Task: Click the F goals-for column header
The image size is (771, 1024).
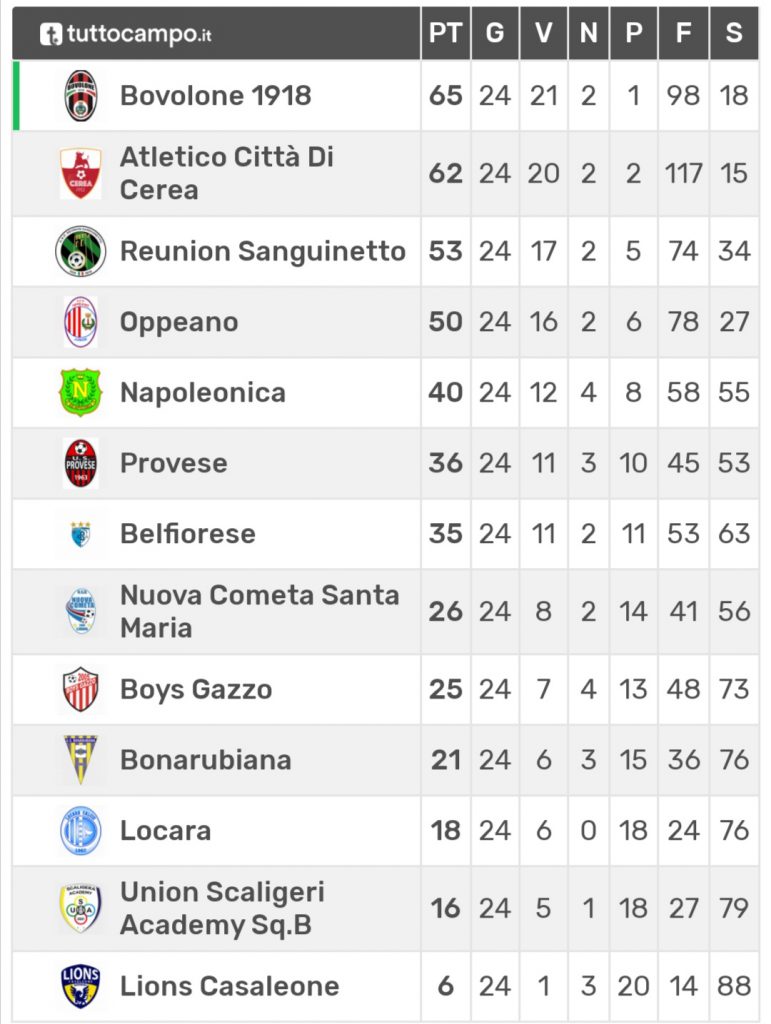Action: tap(684, 33)
